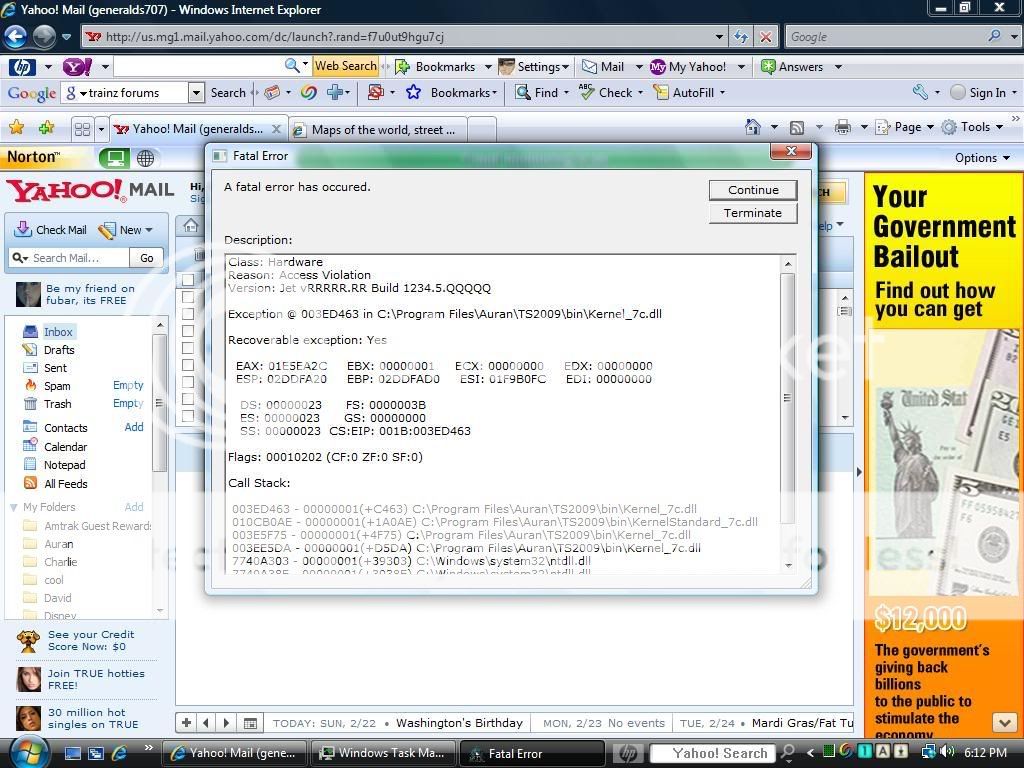Empty the Spam folder link
Viewport: 1024px width, 768px height.
(x=128, y=385)
